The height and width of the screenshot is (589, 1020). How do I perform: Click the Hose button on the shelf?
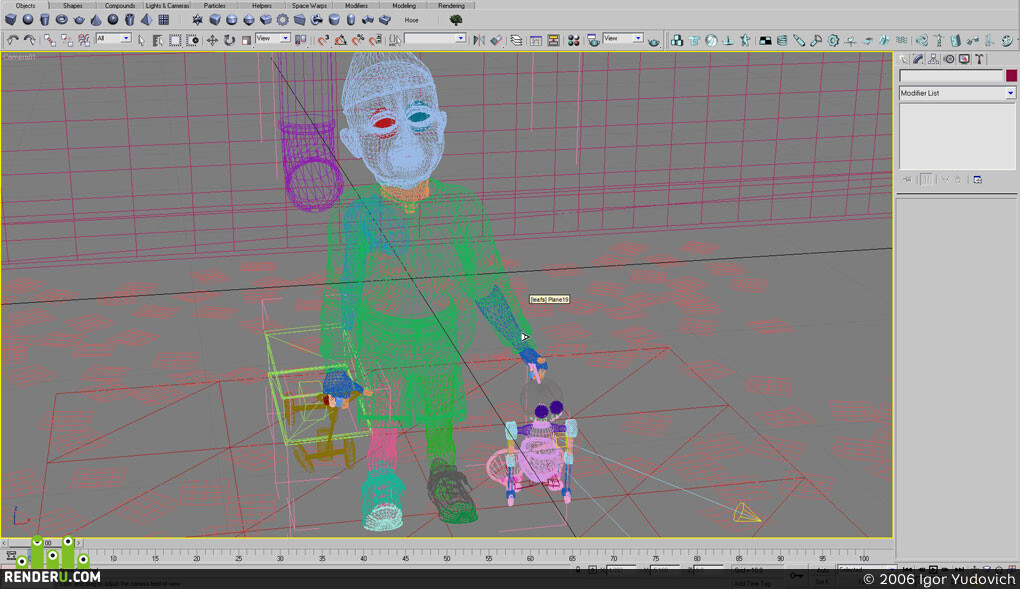pos(411,20)
